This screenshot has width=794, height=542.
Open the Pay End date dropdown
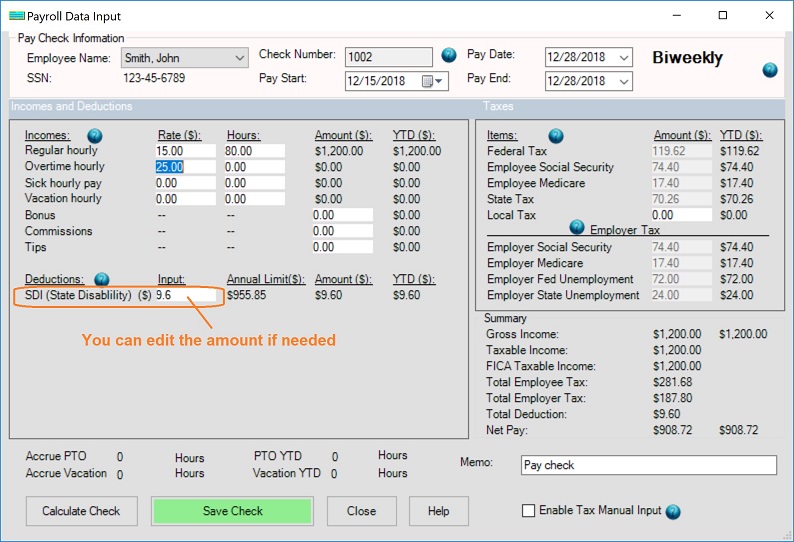click(x=624, y=81)
